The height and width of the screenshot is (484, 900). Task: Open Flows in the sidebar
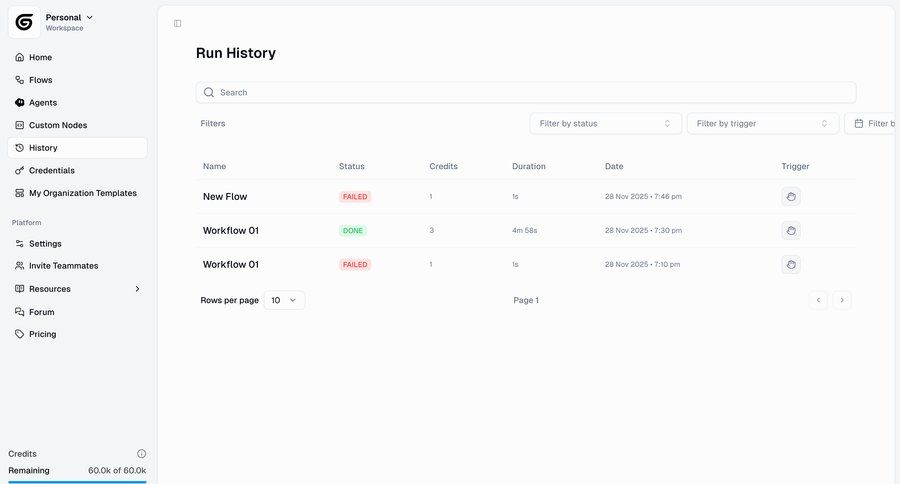coord(40,80)
